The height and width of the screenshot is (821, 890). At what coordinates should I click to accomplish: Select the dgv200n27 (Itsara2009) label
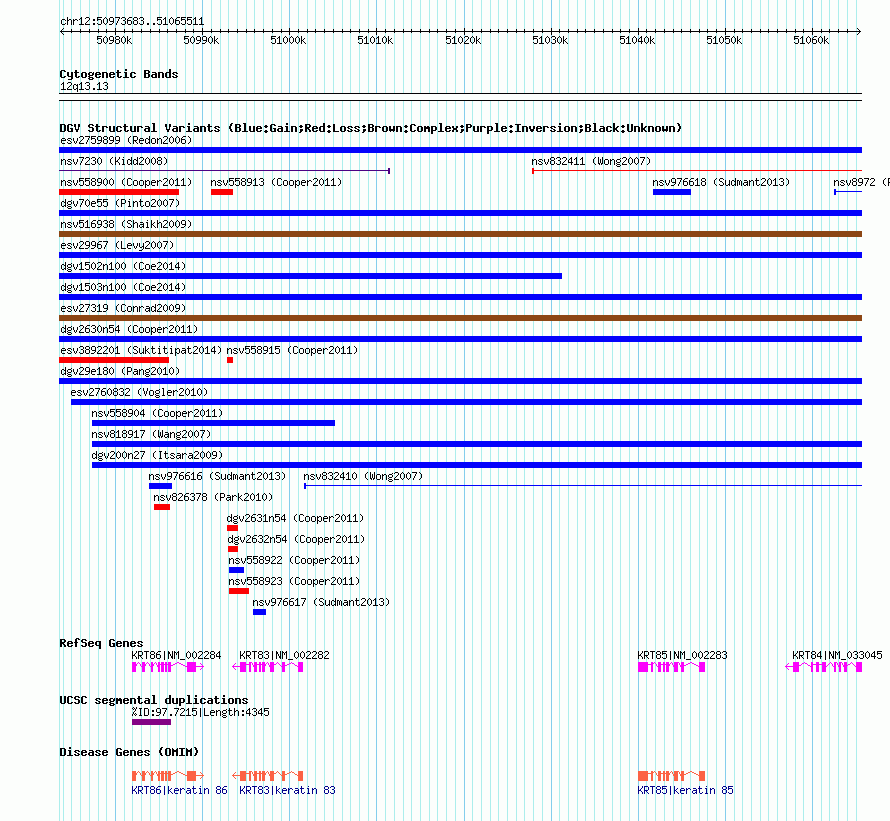point(157,455)
